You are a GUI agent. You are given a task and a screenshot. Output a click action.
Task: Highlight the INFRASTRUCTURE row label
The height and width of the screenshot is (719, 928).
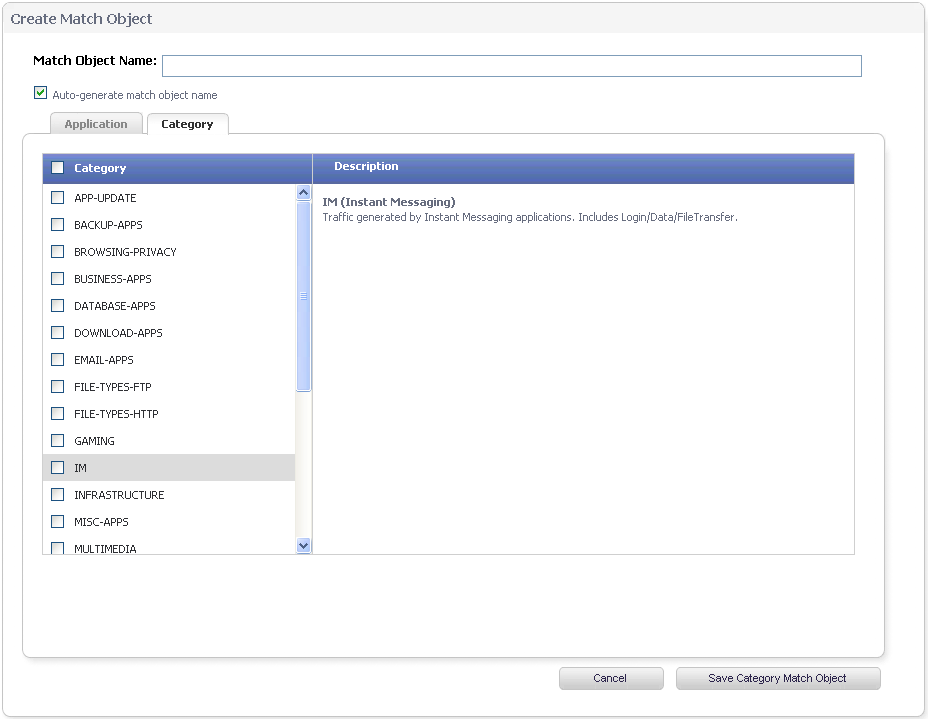pyautogui.click(x=119, y=495)
